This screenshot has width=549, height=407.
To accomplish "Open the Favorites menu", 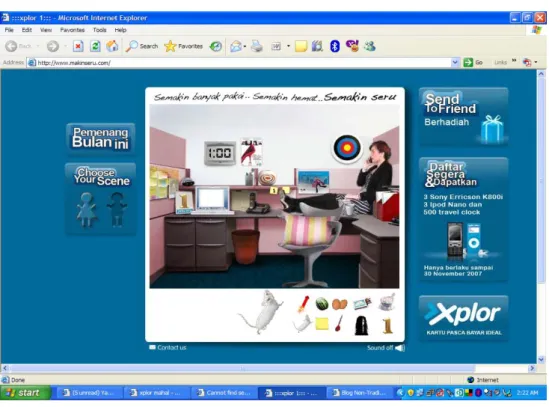I will tap(72, 30).
